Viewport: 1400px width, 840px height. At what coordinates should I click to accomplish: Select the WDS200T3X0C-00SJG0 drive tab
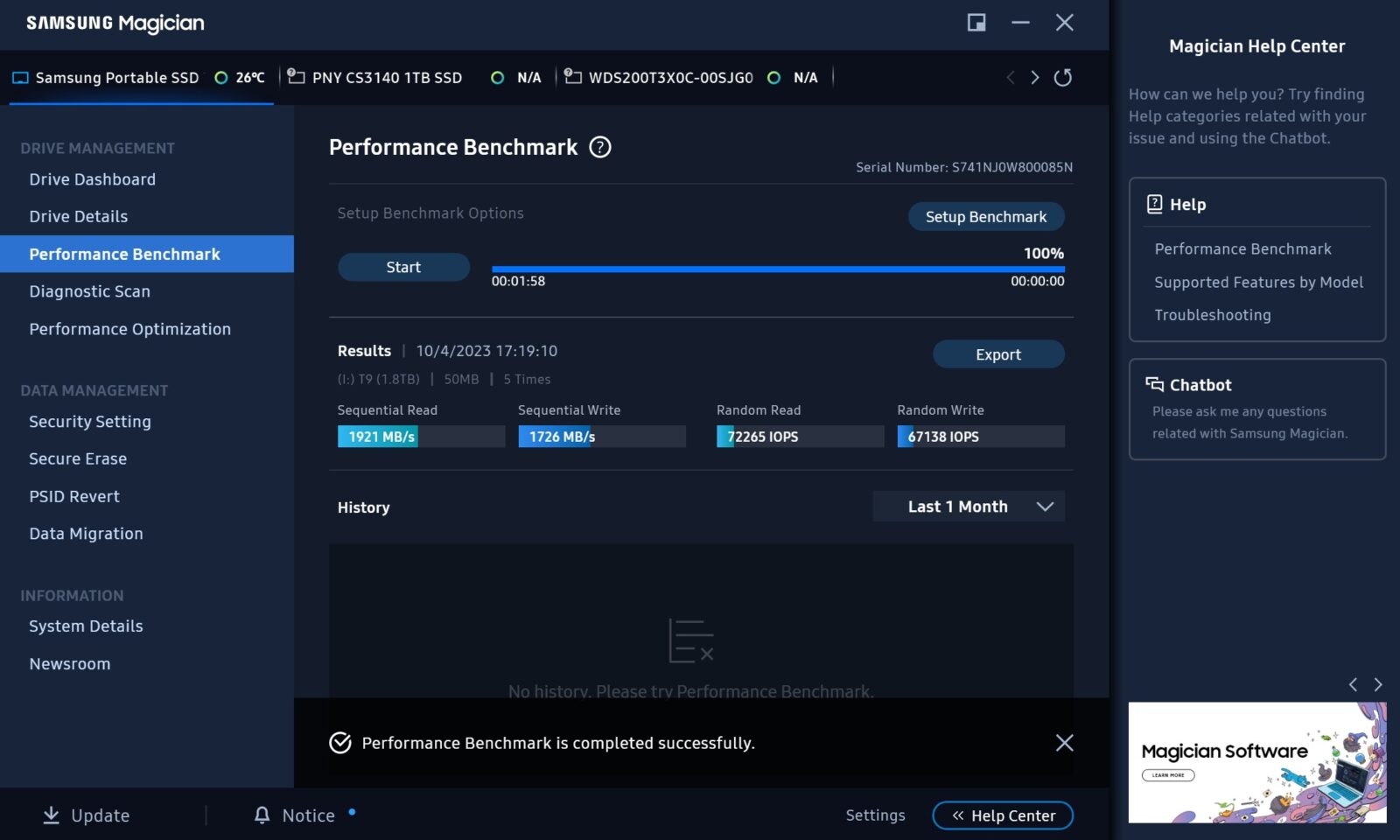pyautogui.click(x=670, y=78)
